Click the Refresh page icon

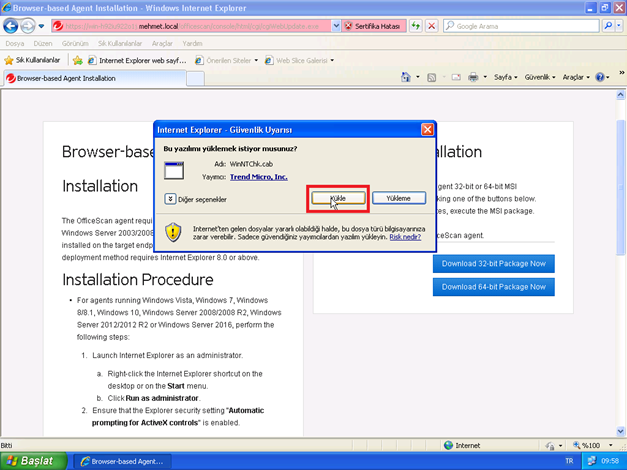[416, 26]
